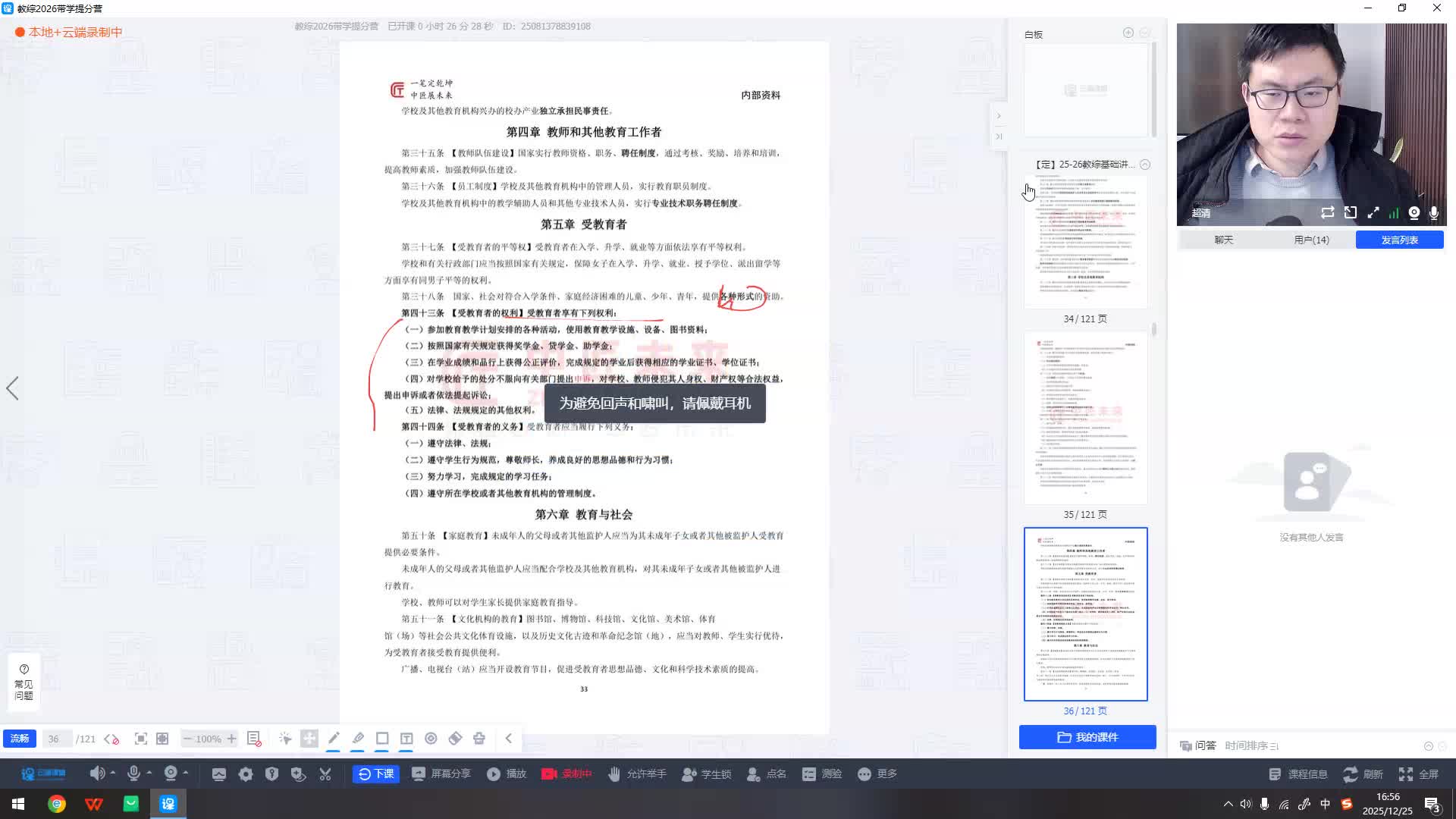Click the plus to increase zoom from 100%
This screenshot has width=1456, height=819.
[x=231, y=738]
